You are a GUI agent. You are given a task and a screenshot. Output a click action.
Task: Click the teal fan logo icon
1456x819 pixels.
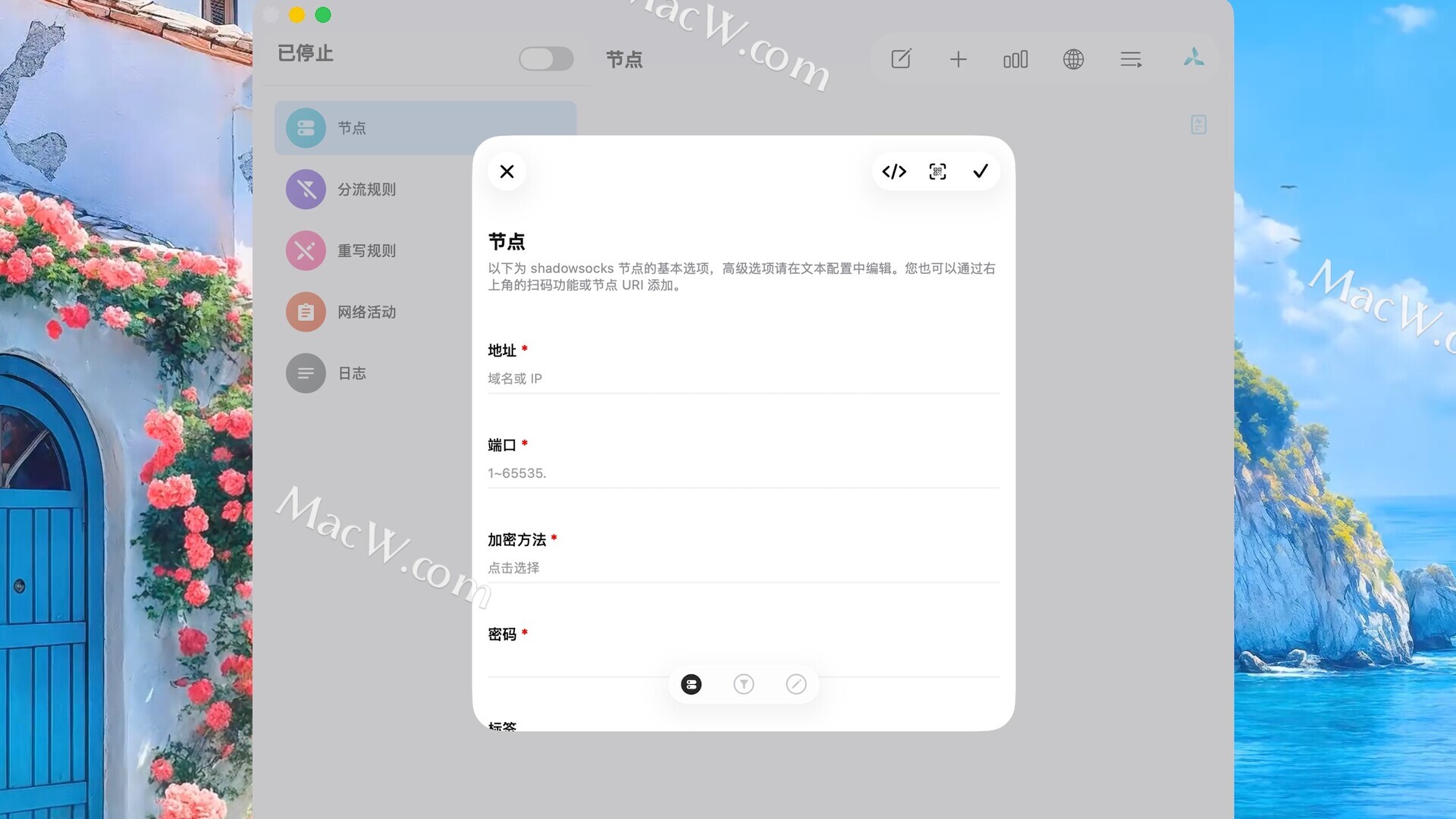click(x=1194, y=58)
